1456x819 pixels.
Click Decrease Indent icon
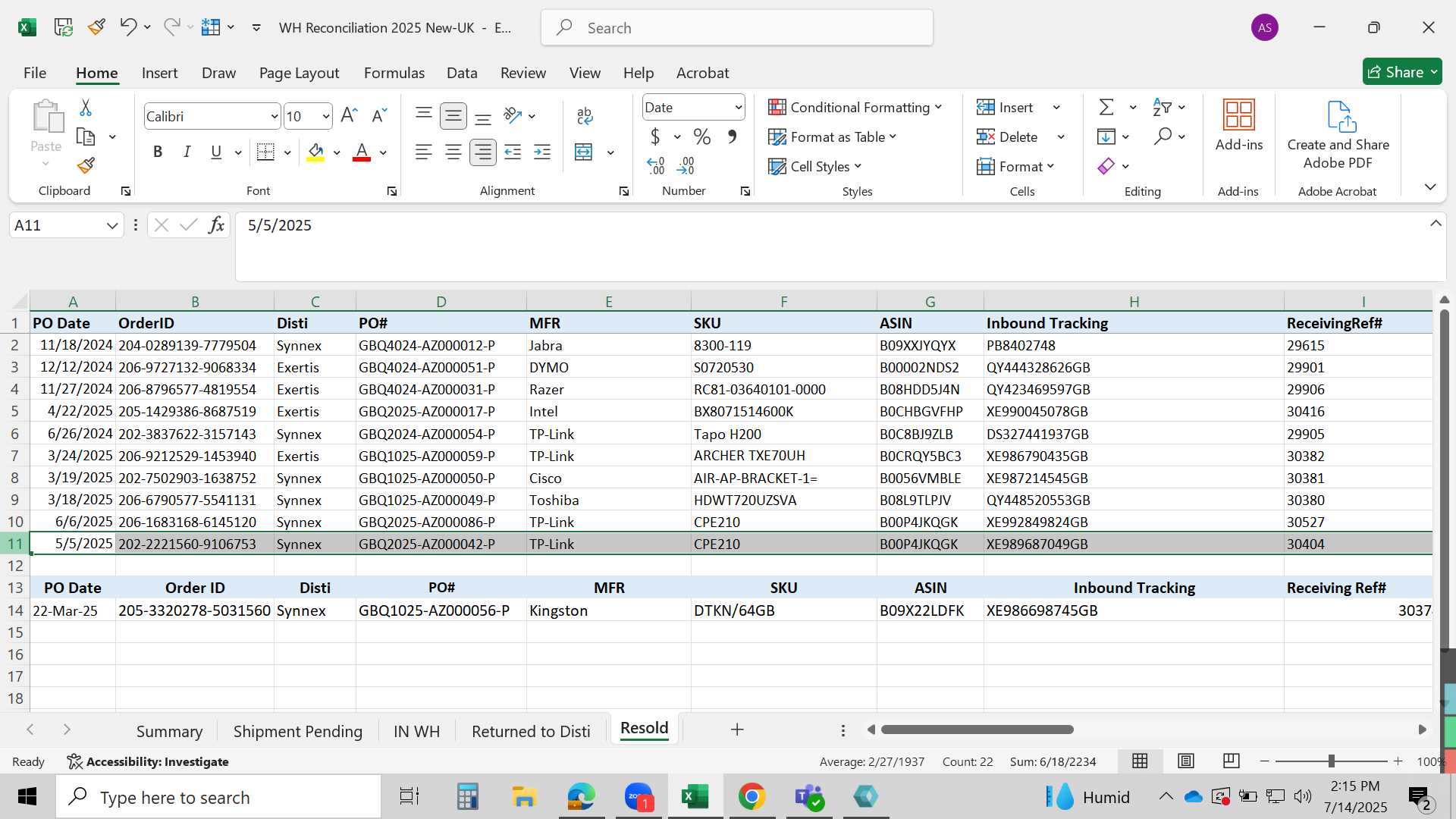coord(513,152)
